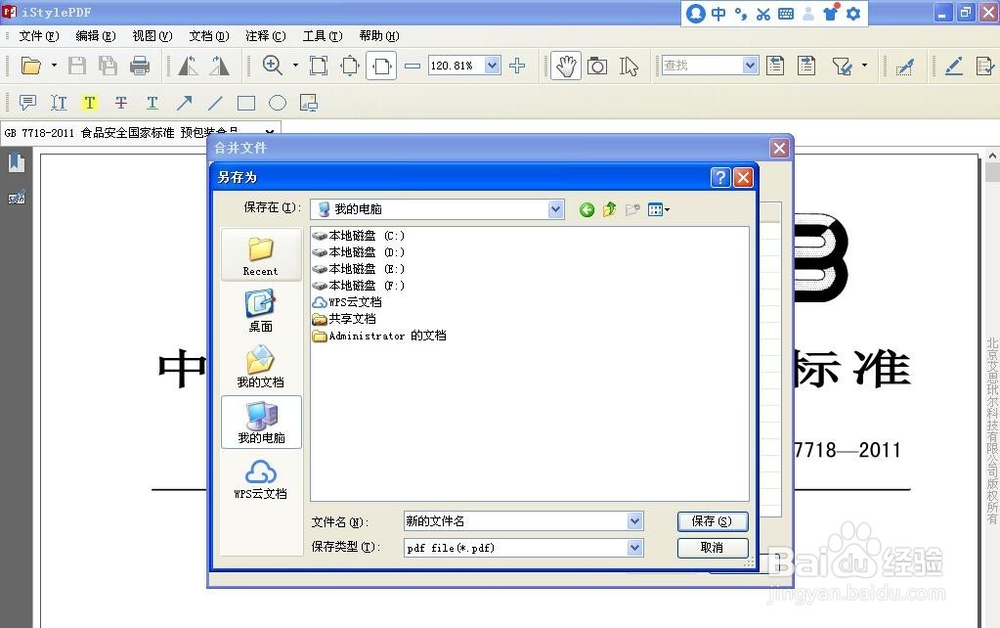Click the Open folder icon in the toolbar

tap(31, 66)
